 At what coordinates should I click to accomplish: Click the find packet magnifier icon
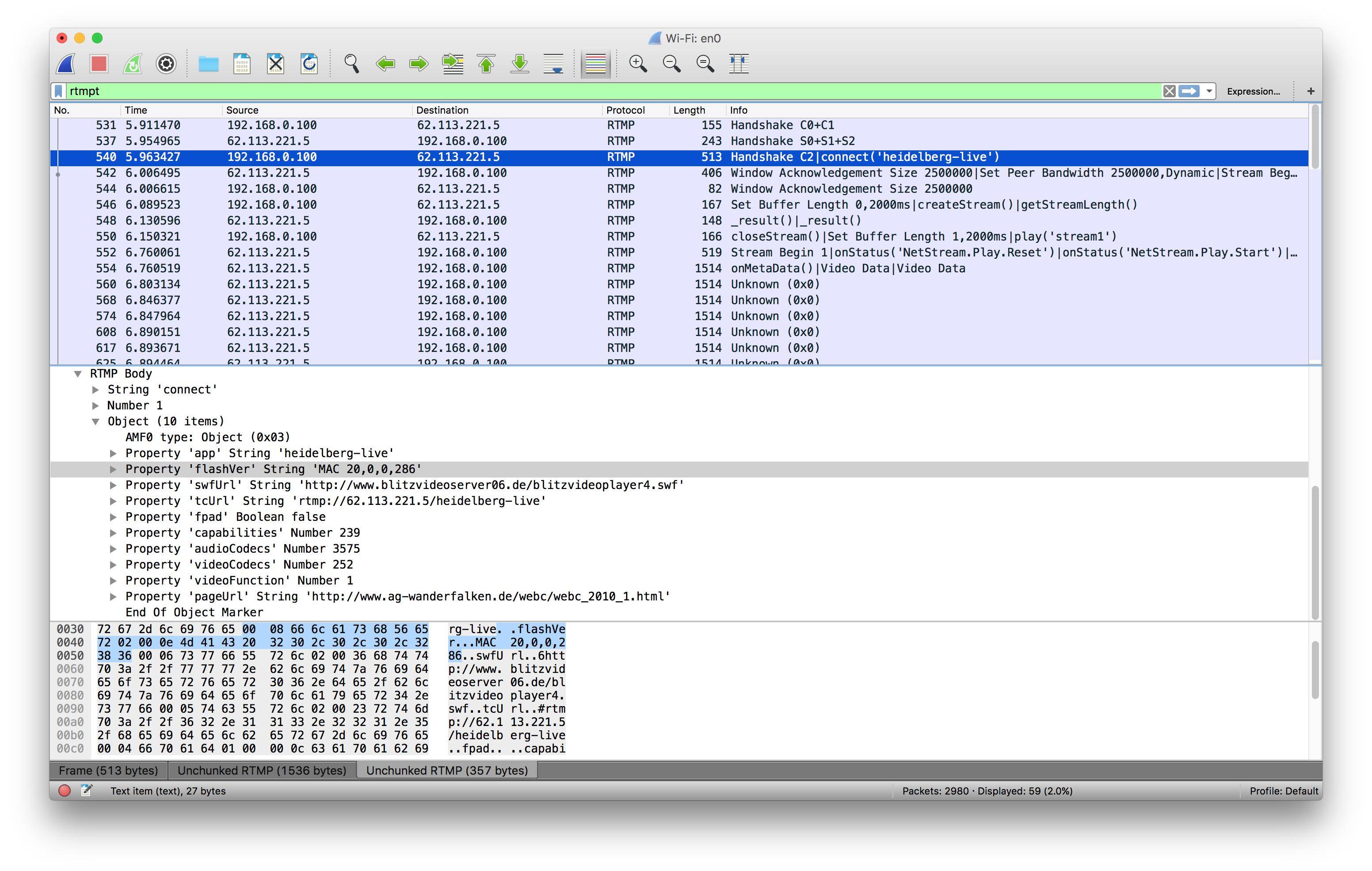351,63
